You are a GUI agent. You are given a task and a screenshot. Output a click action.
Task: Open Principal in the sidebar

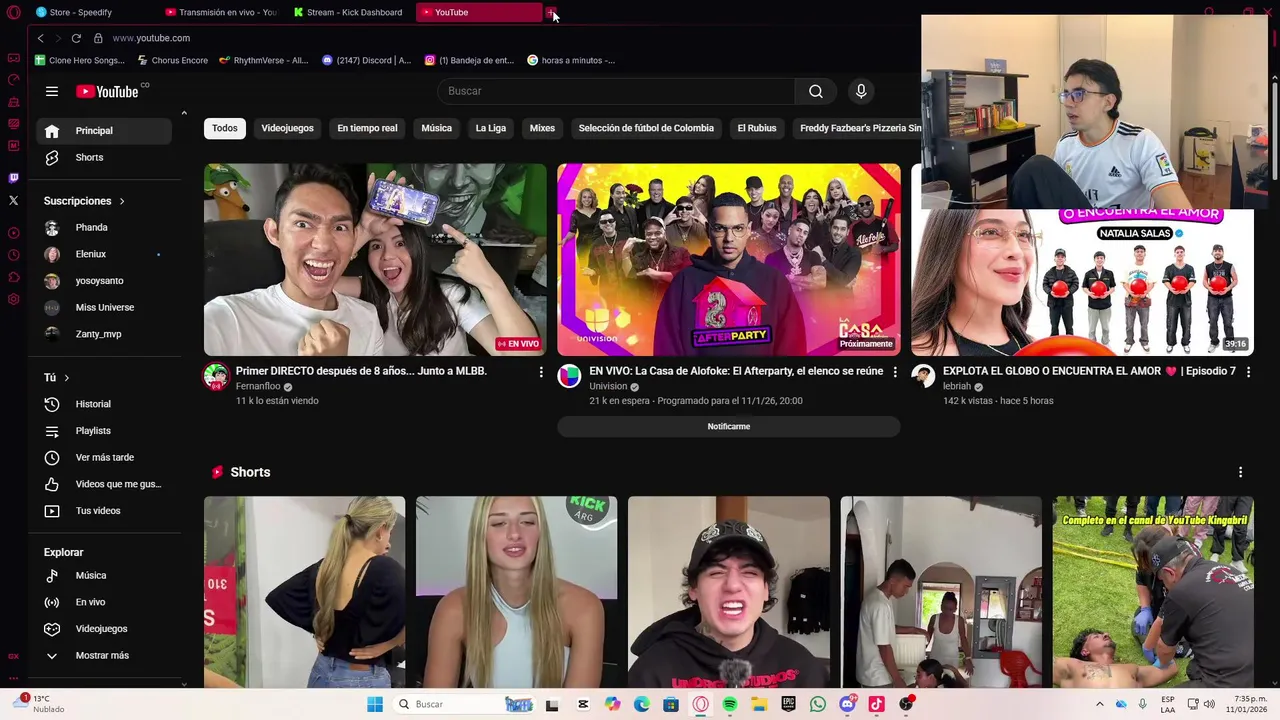click(102, 131)
